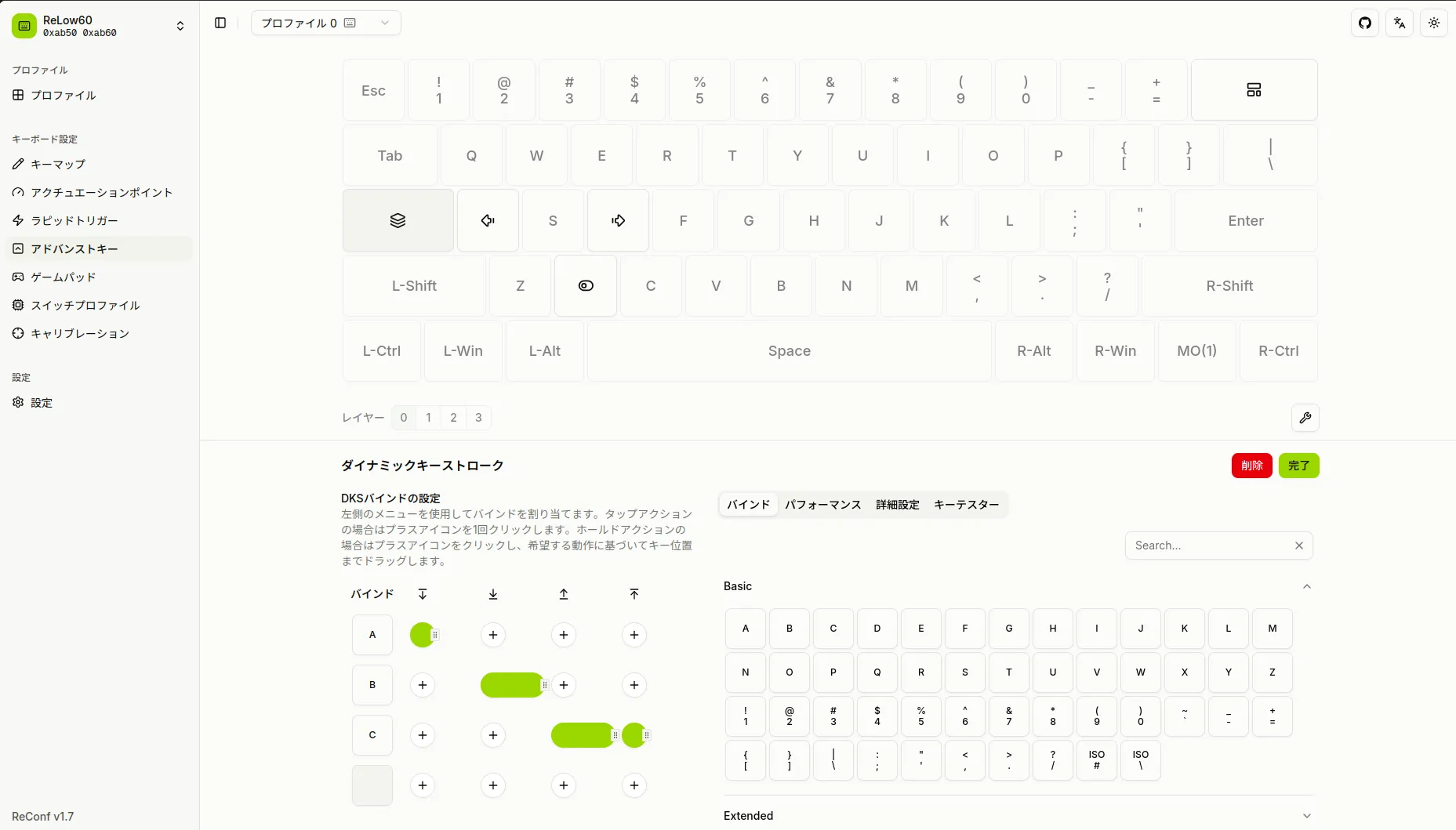Open ゲームパッド in the sidebar

[99, 277]
